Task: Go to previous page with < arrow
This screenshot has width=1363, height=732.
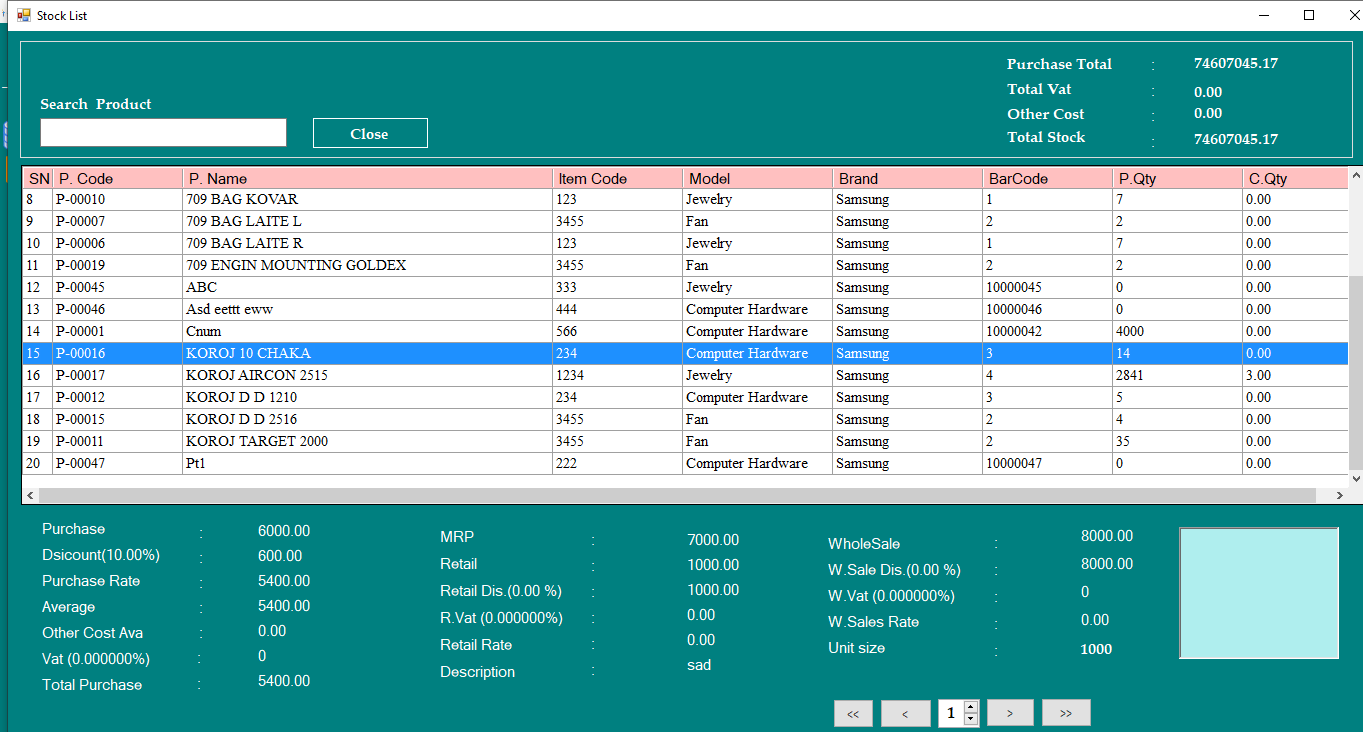Action: point(905,712)
